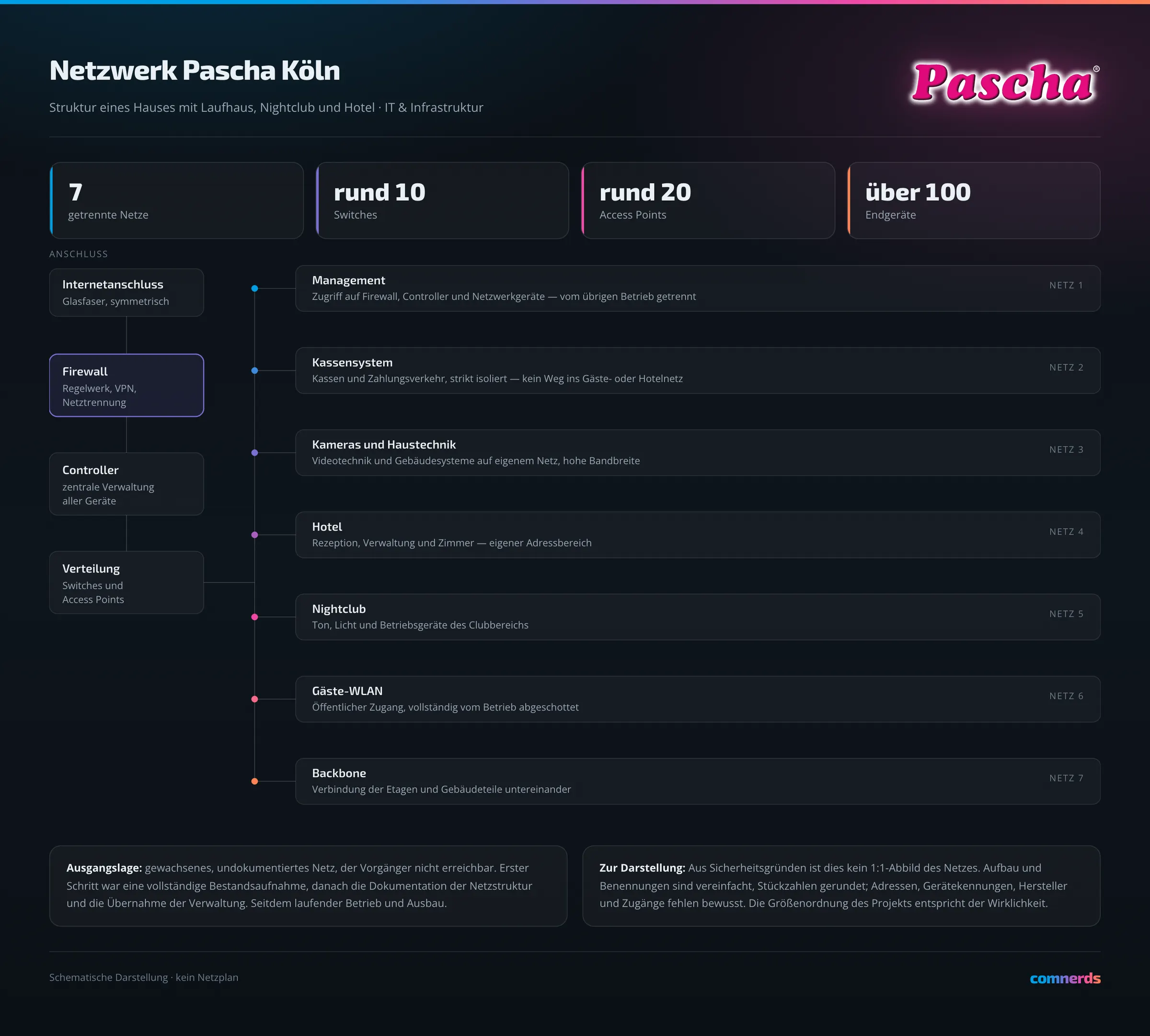Screen dimensions: 1150x1036
Task: Open the Controller box
Action: click(x=126, y=484)
